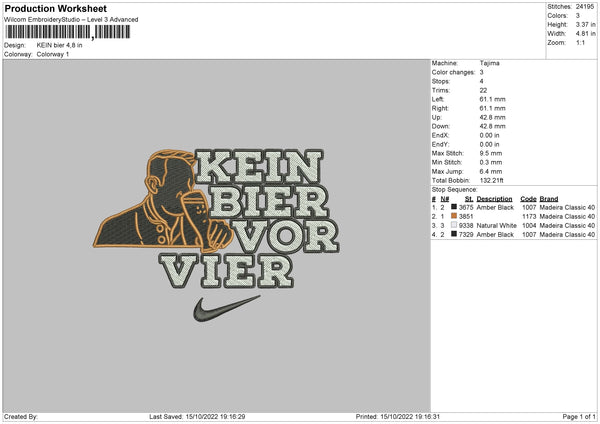Viewport: 600px width, 424px height.
Task: Select the barcode under the worksheet title
Action: coord(68,32)
